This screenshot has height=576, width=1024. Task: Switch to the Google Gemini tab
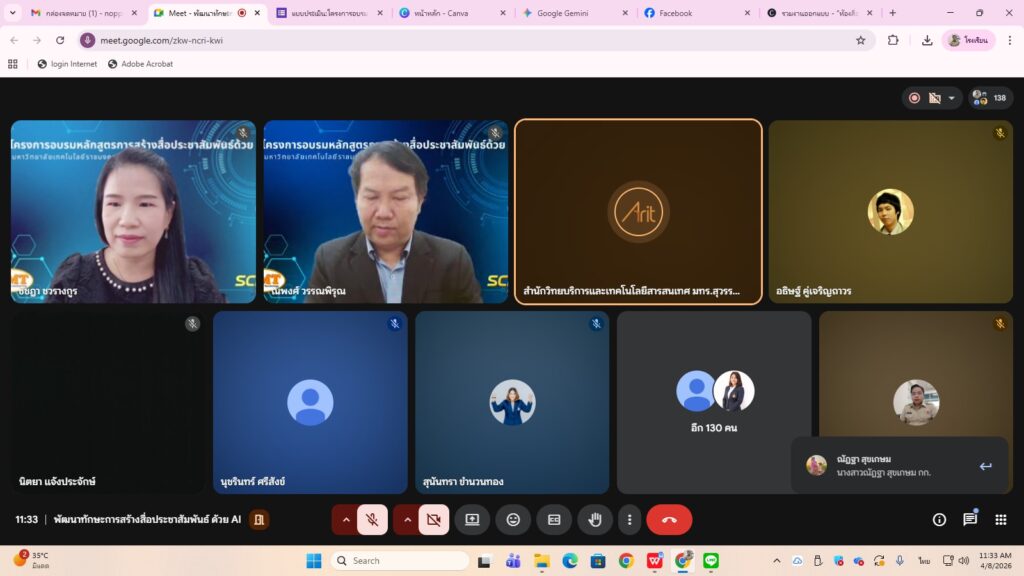coord(572,13)
